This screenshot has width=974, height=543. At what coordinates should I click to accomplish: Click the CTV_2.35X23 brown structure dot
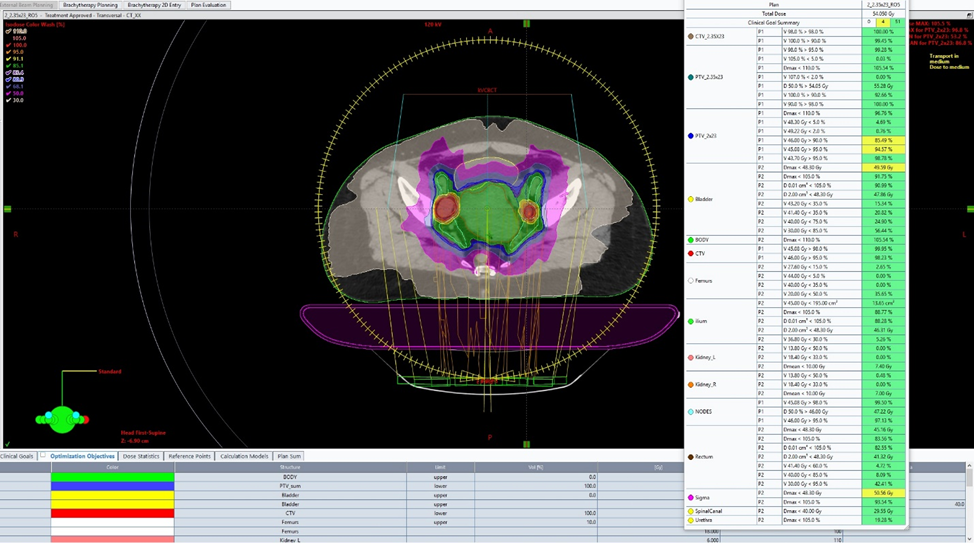click(x=689, y=36)
